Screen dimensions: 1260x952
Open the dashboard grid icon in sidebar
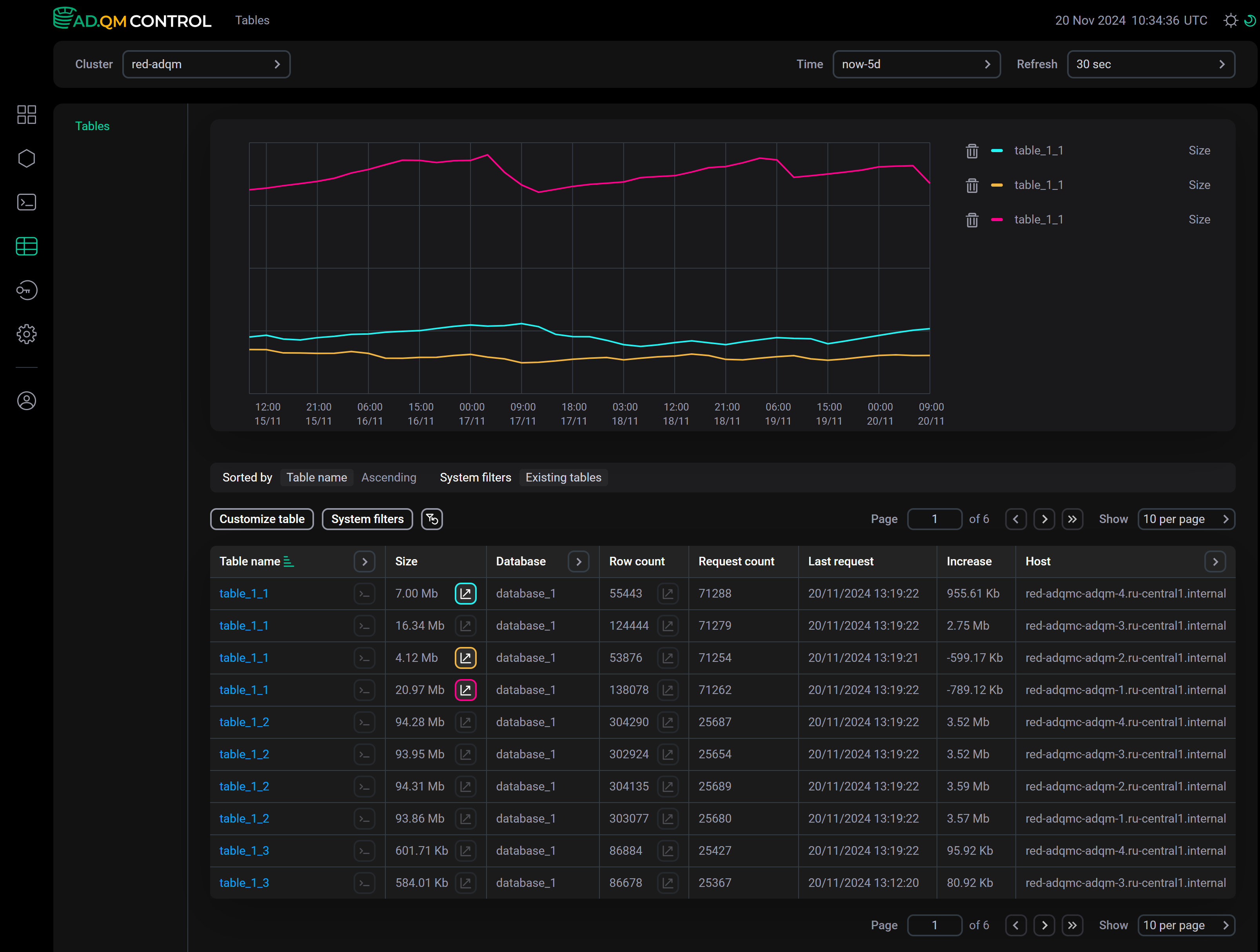point(26,114)
